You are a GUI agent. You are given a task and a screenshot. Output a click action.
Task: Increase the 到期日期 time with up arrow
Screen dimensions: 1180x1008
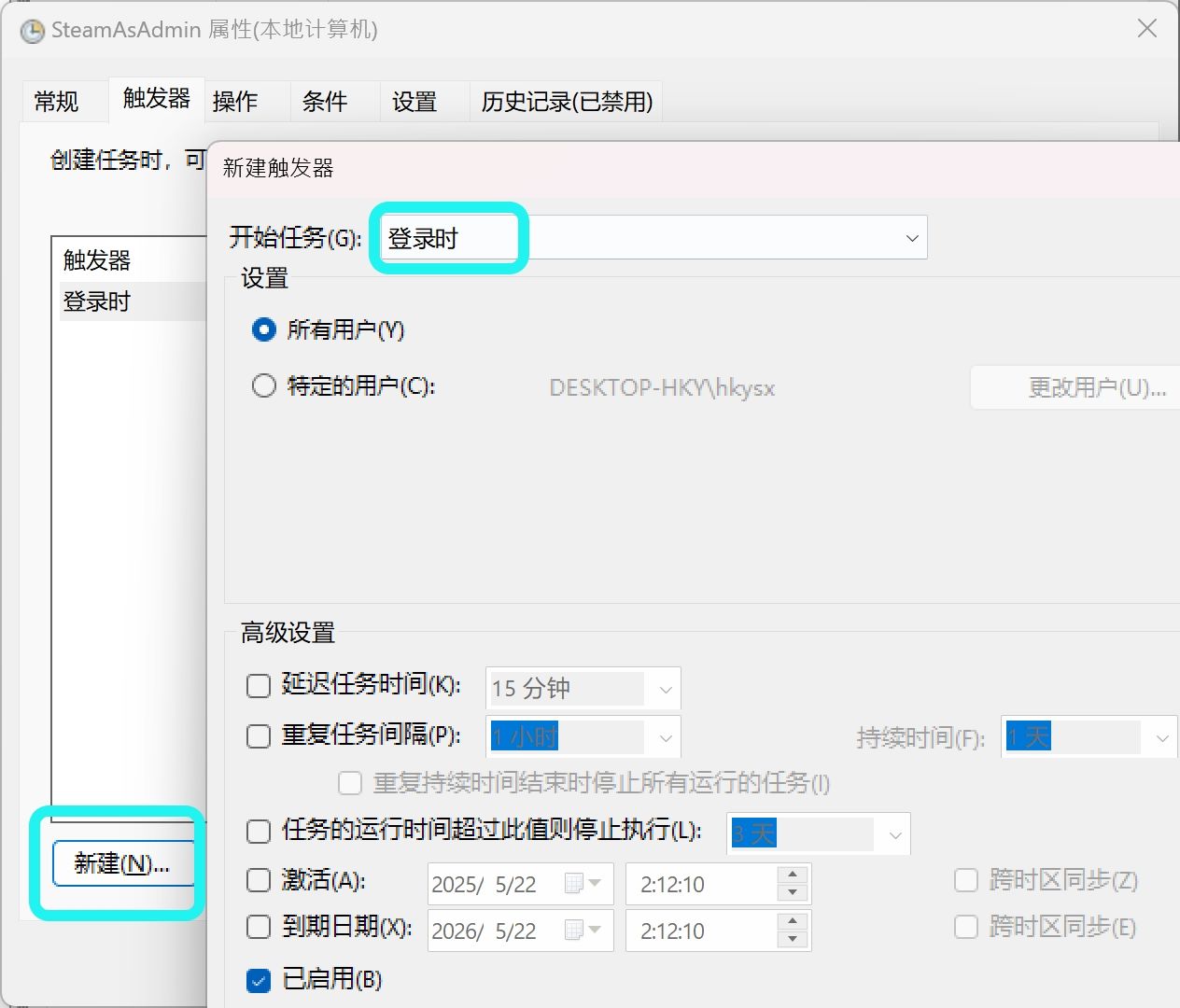(x=793, y=921)
